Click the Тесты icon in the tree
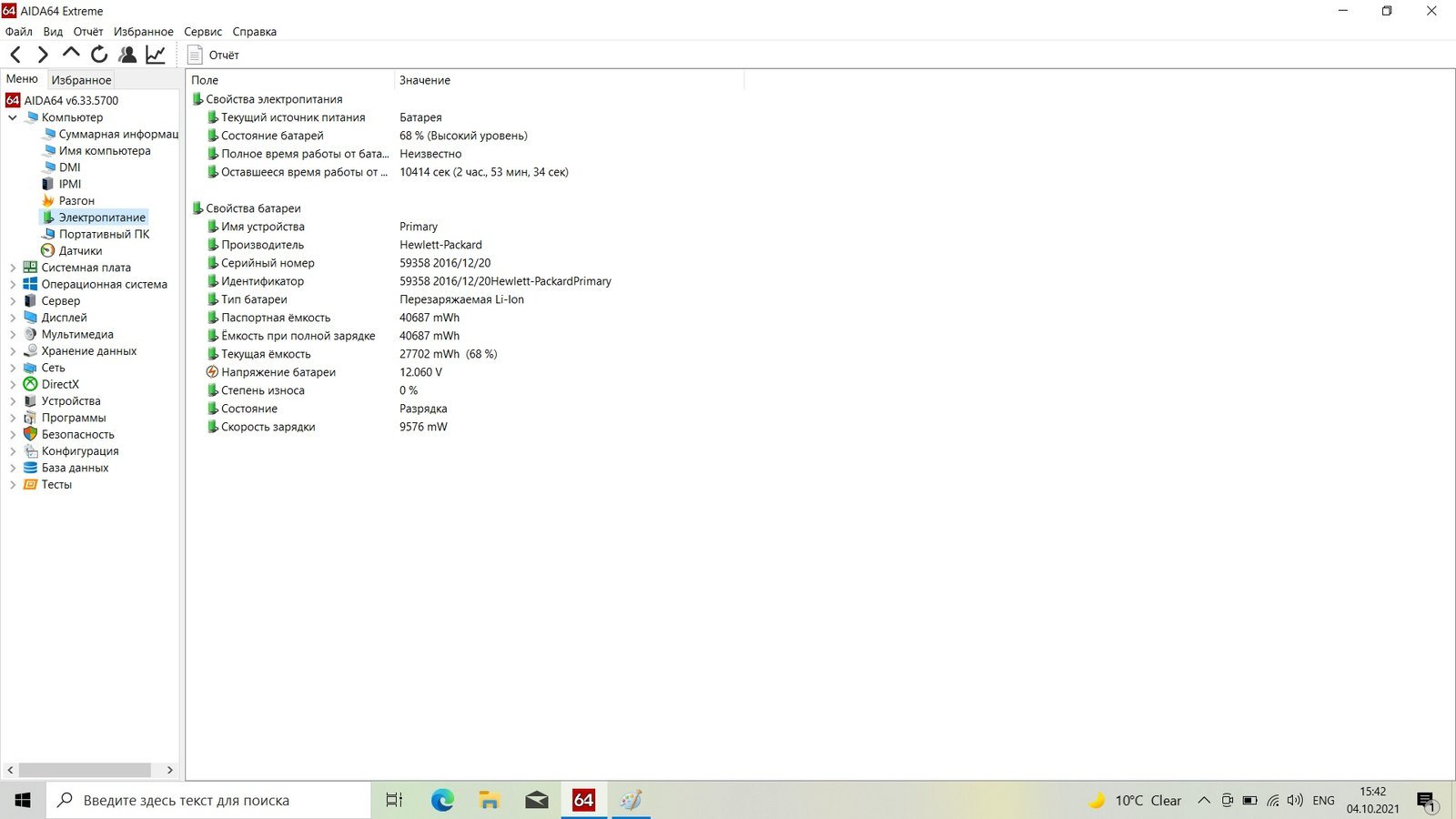1456x819 pixels. [x=30, y=484]
